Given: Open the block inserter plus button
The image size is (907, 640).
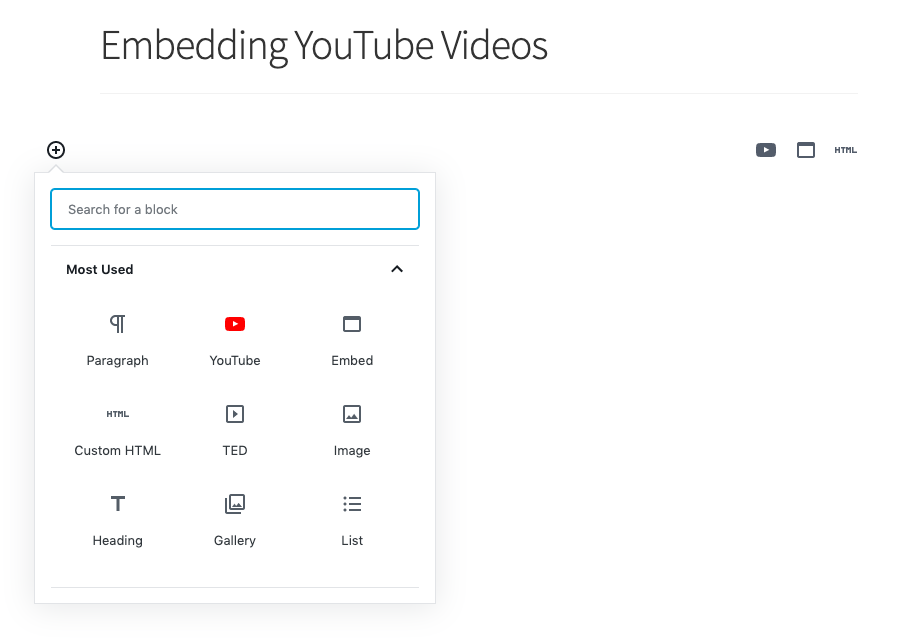Looking at the screenshot, I should click(x=55, y=149).
